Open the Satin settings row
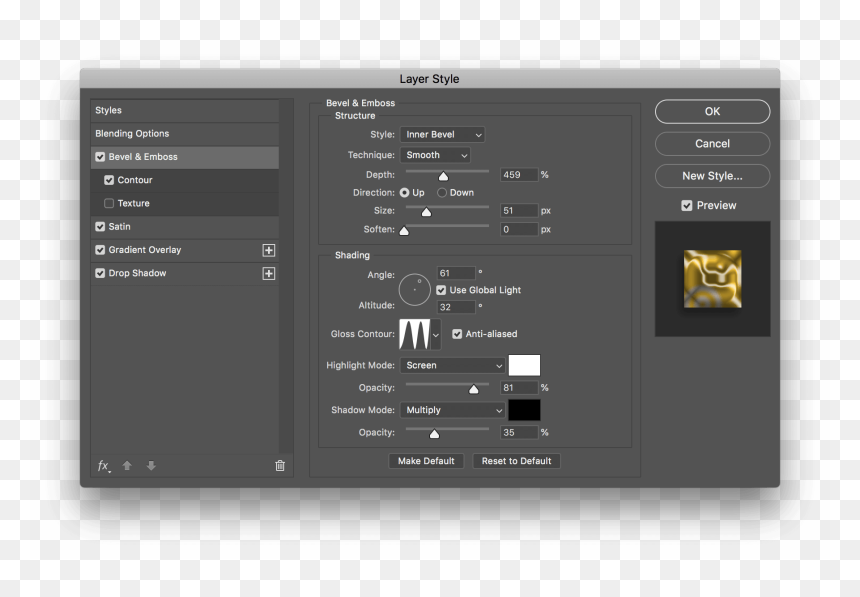The width and height of the screenshot is (860, 597). point(185,227)
